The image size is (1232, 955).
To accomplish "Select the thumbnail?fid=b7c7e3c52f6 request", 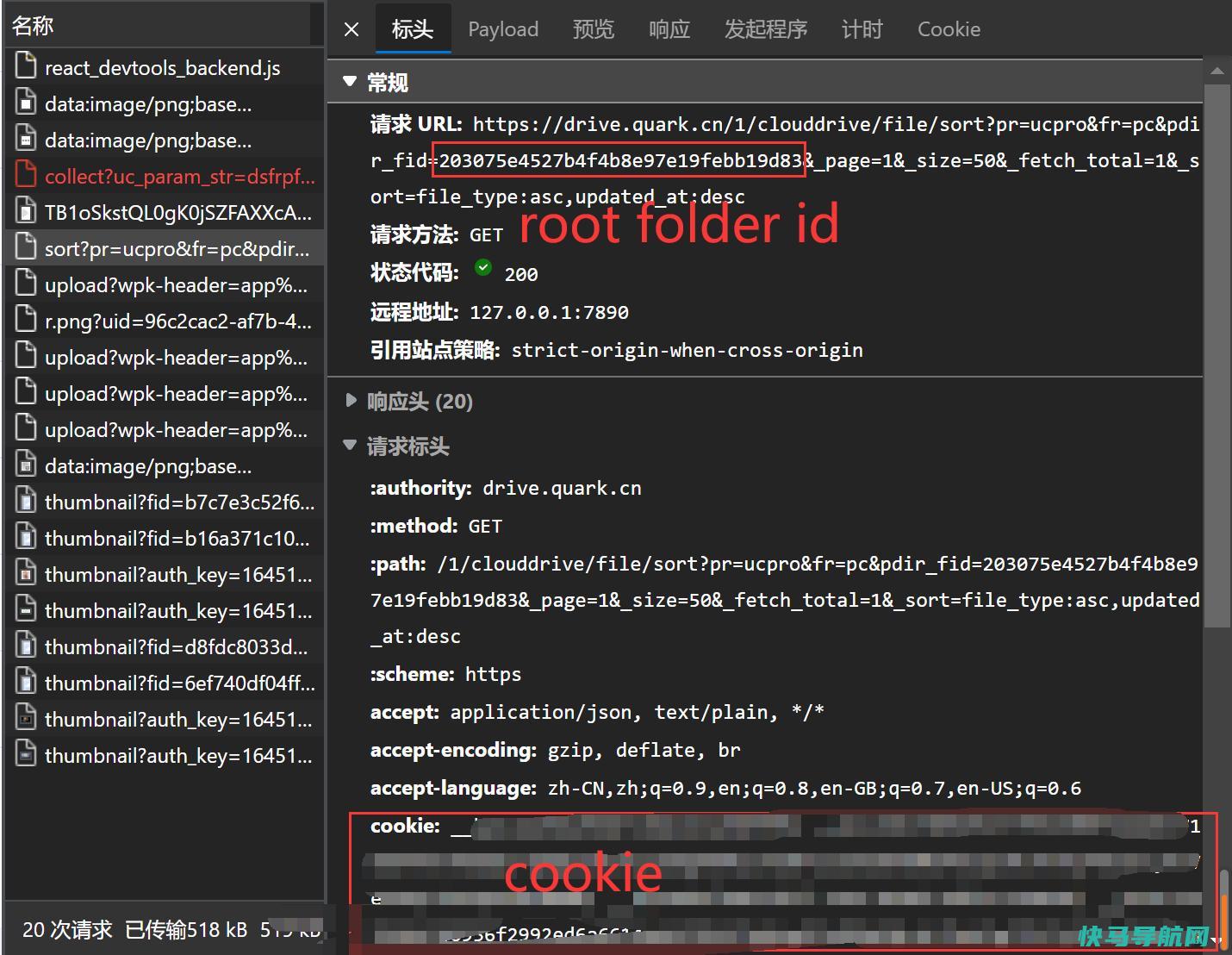I will click(165, 502).
